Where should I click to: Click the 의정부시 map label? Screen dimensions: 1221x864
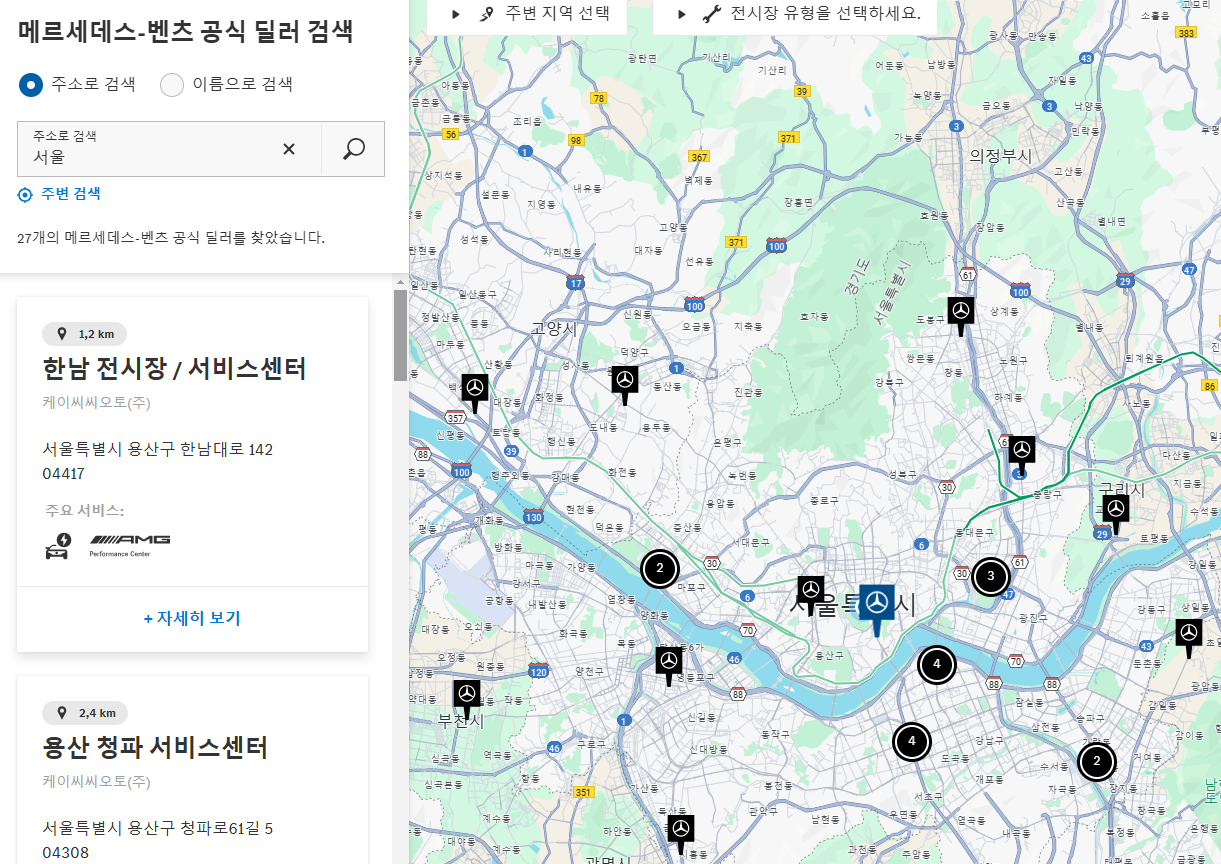coord(999,155)
